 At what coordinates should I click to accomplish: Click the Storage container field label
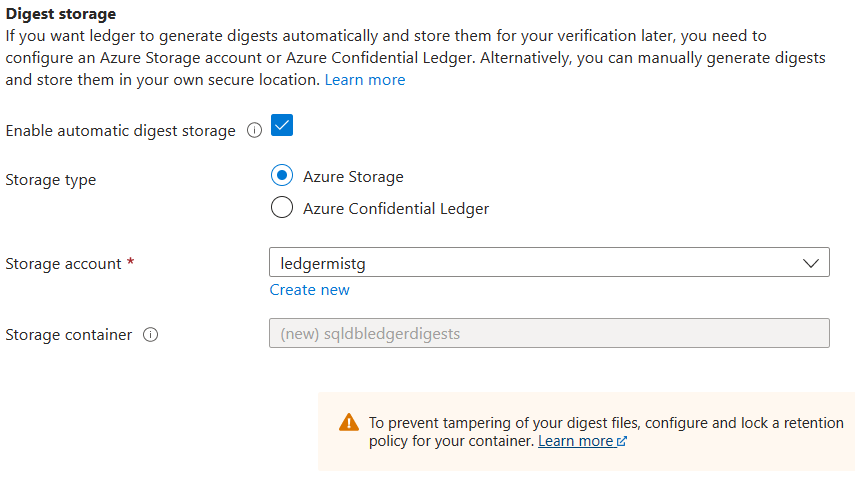coord(69,335)
